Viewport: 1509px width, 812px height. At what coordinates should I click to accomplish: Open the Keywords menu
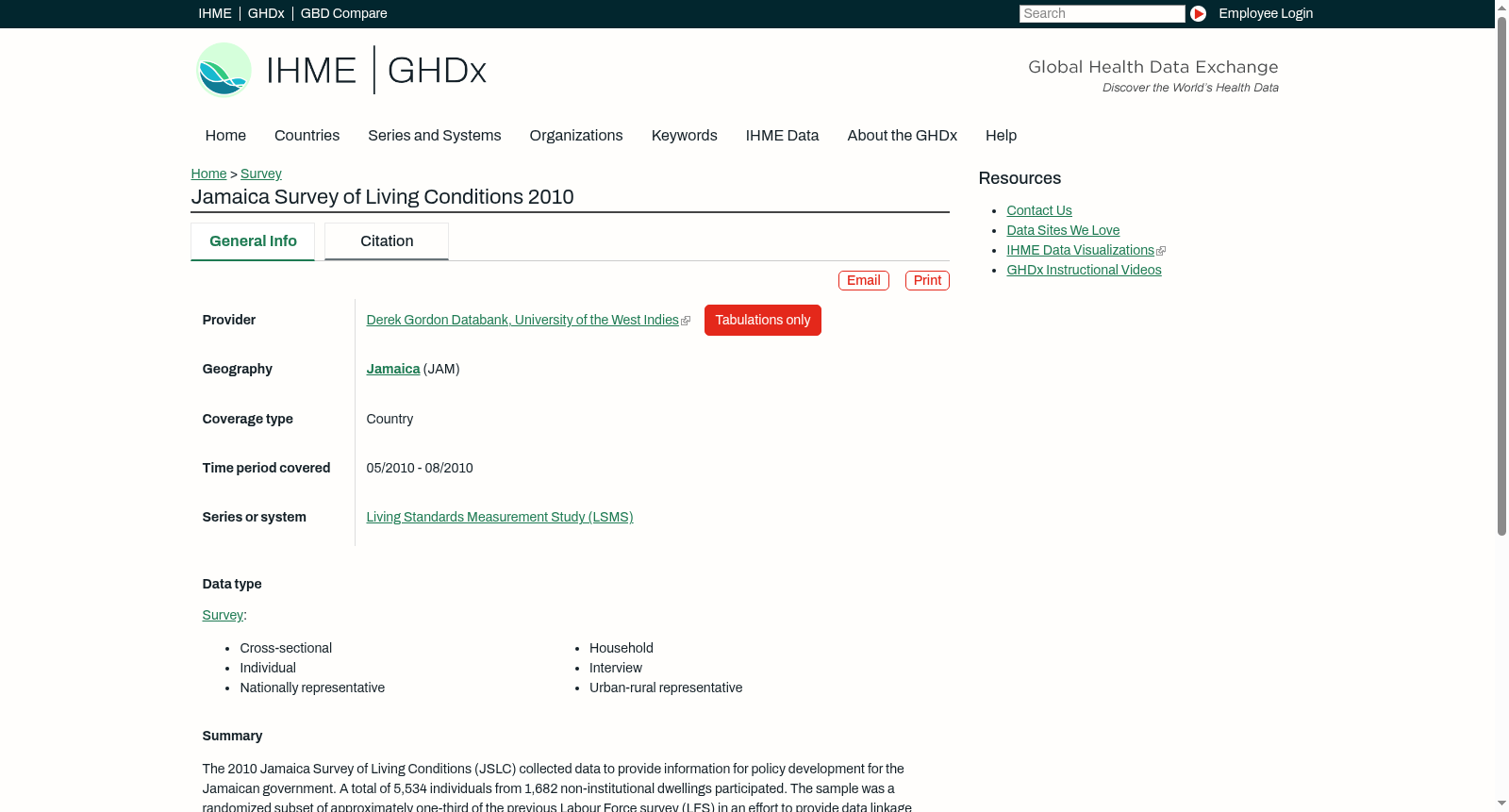(x=685, y=135)
